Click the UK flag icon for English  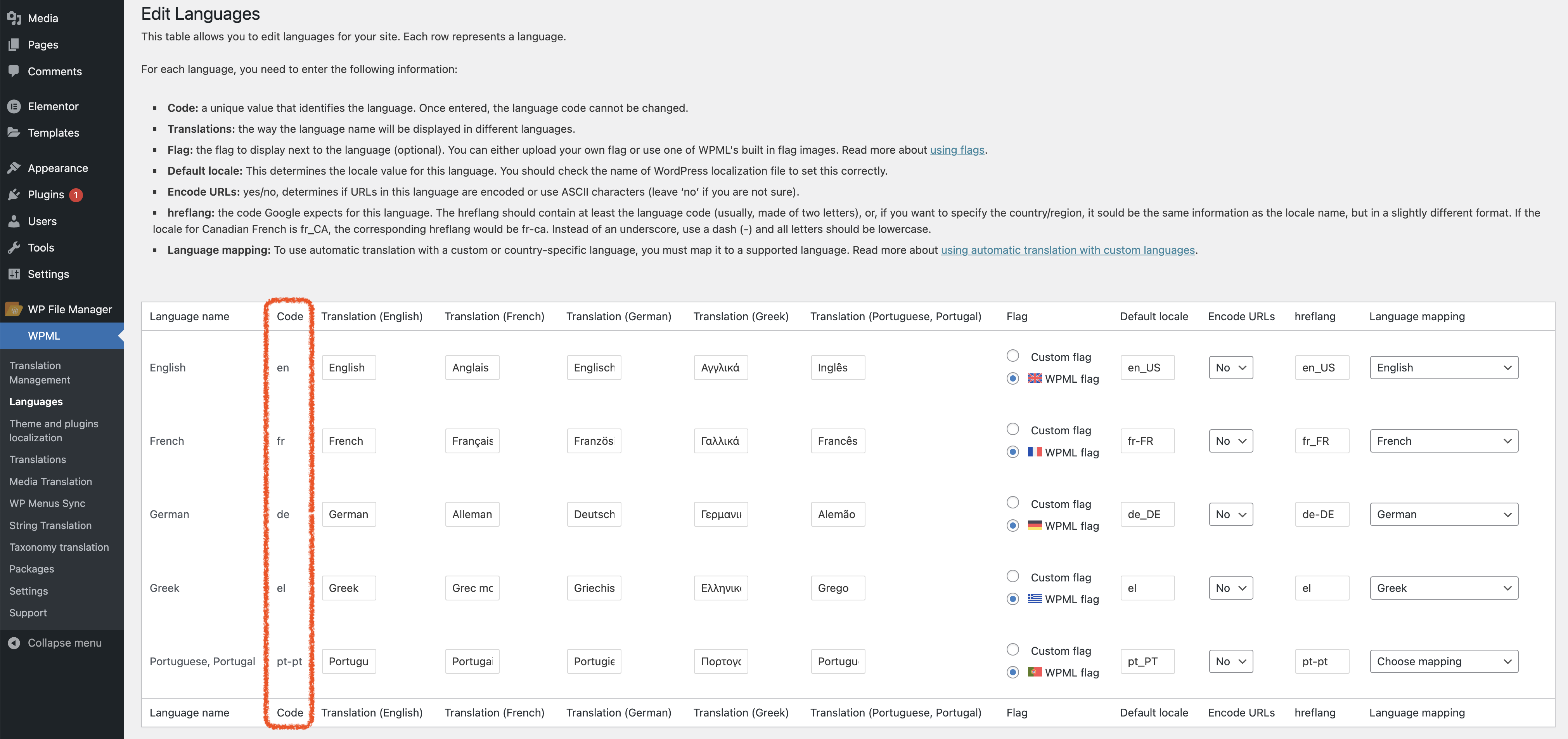[x=1035, y=378]
